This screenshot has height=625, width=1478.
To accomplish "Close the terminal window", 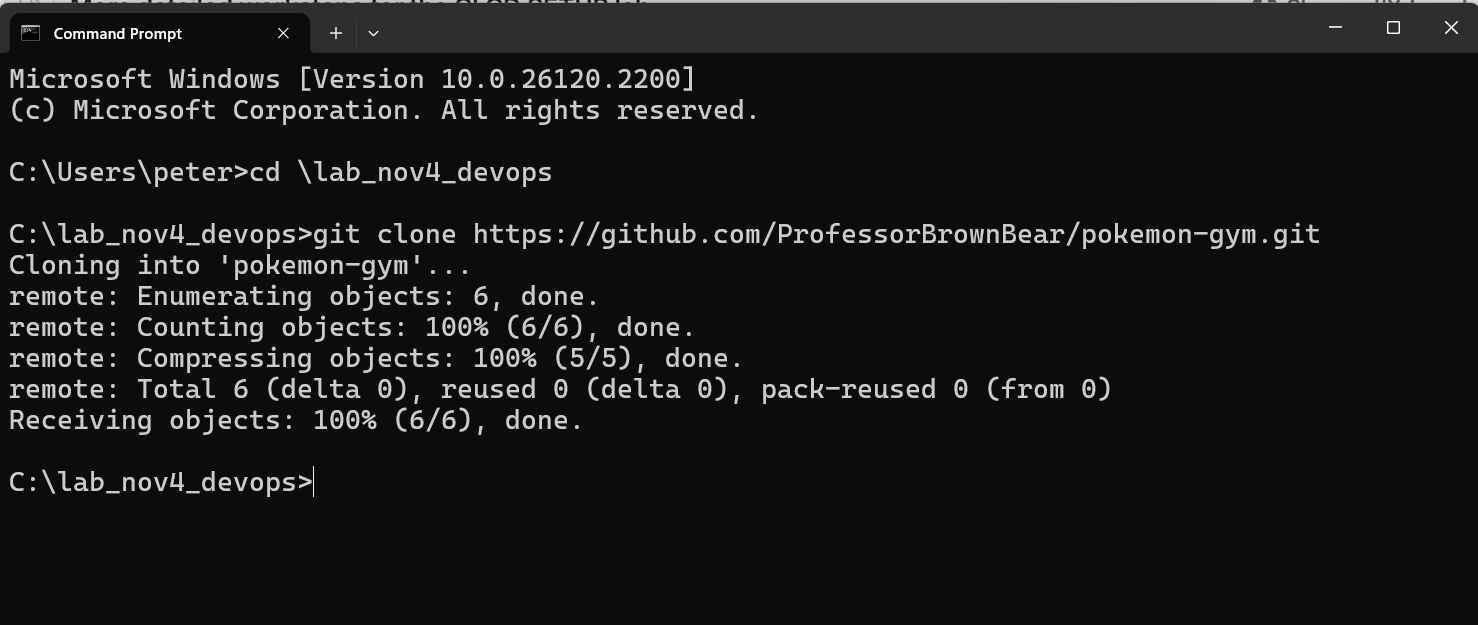I will [1451, 28].
